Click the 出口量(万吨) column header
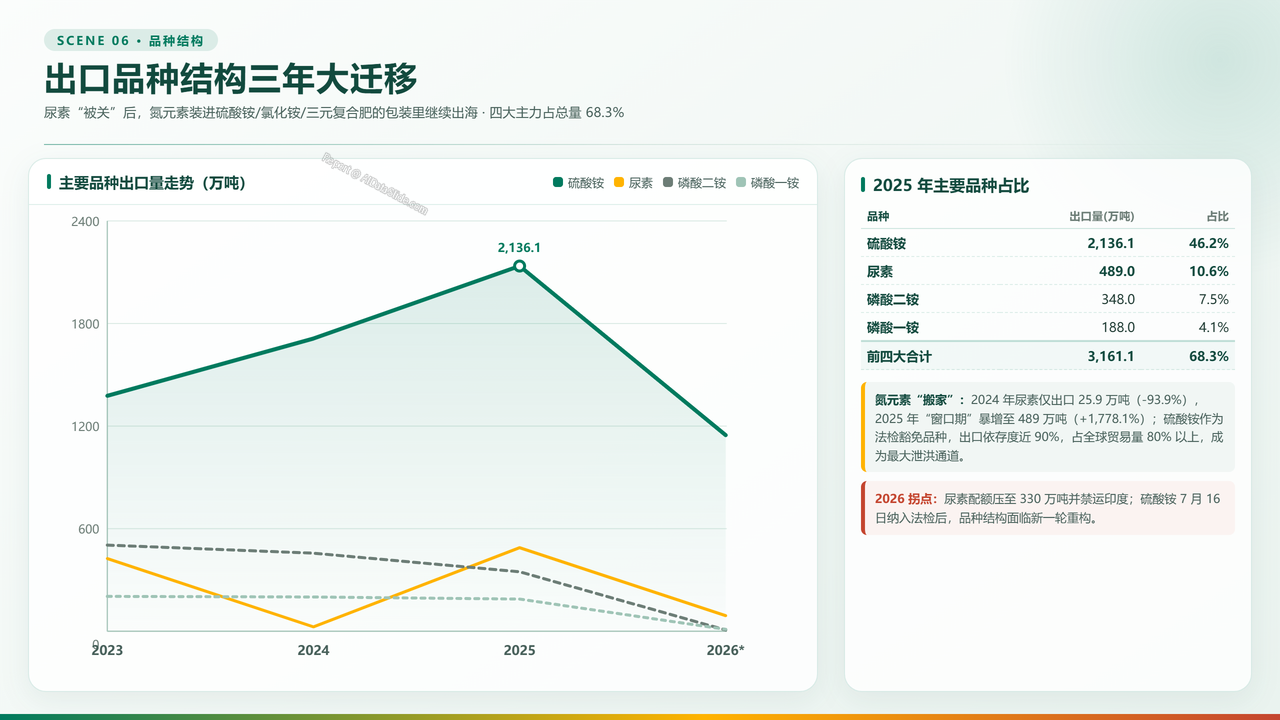The image size is (1280, 720). [1102, 216]
